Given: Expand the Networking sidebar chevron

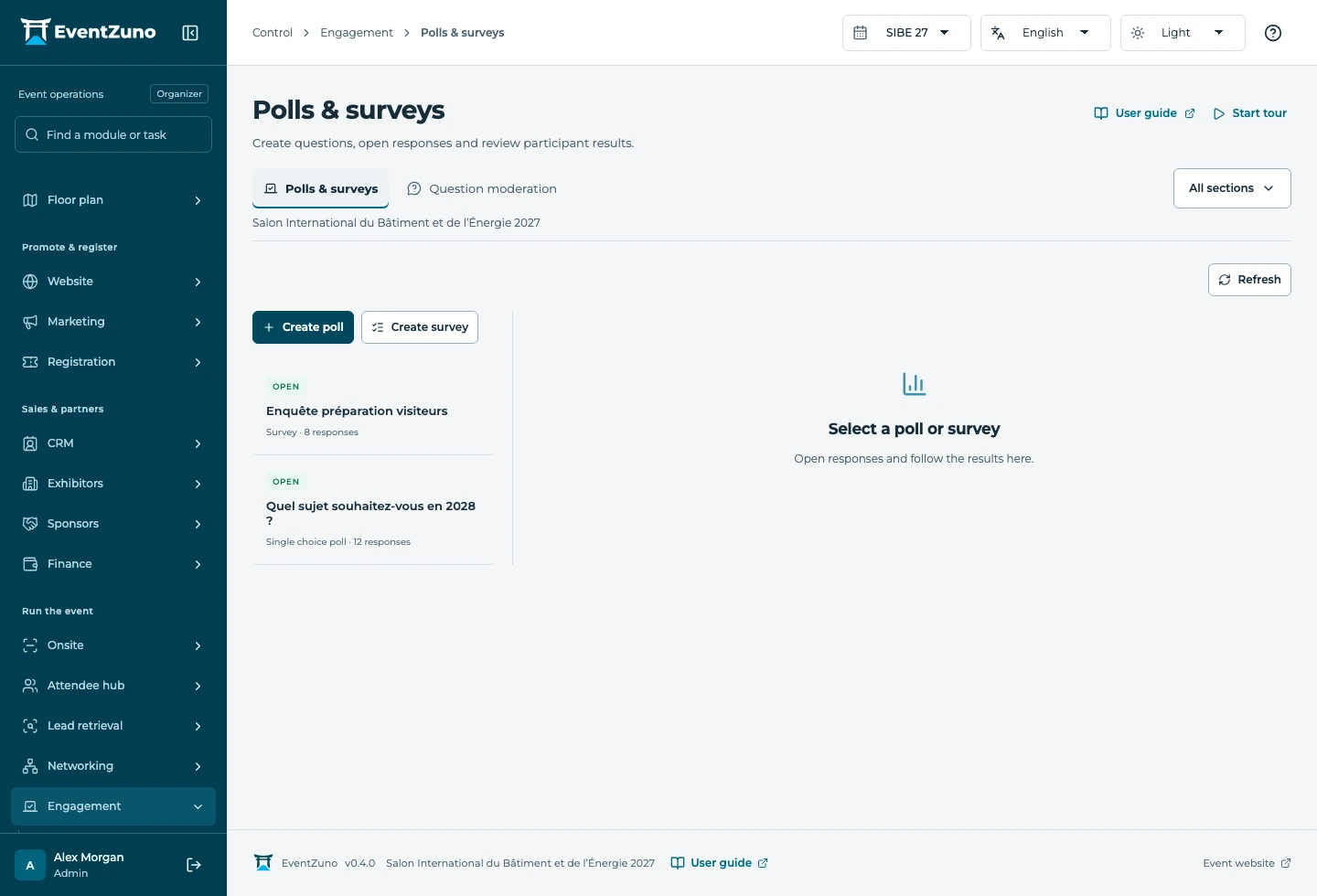Looking at the screenshot, I should click(198, 766).
